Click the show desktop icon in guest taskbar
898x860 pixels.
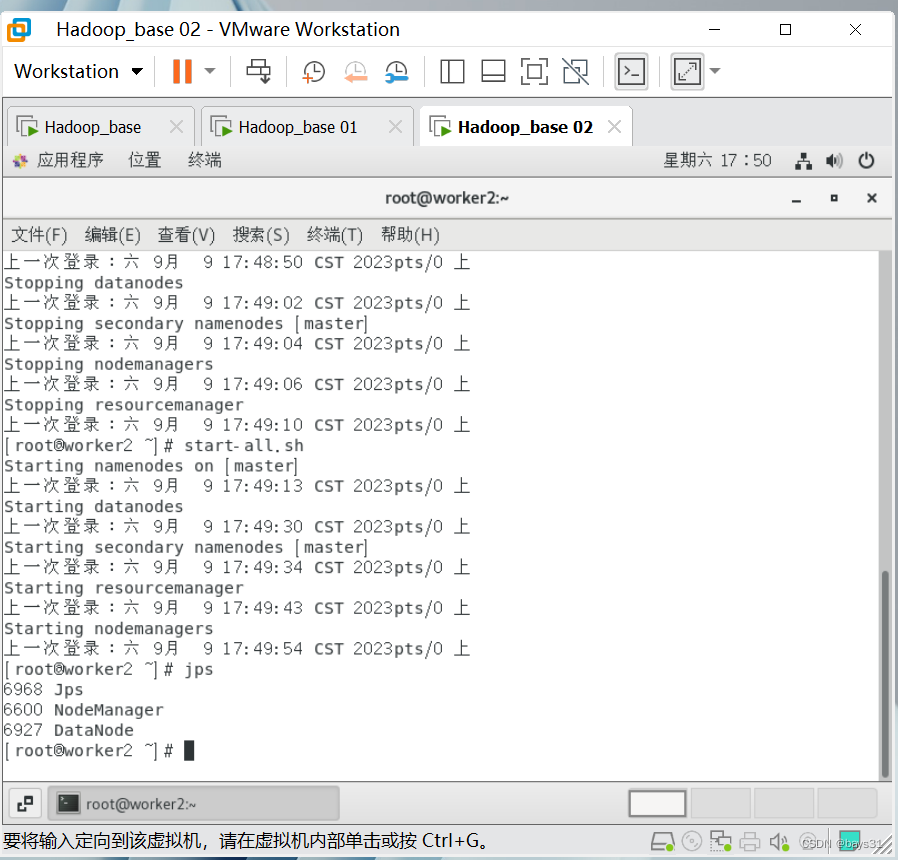25,804
